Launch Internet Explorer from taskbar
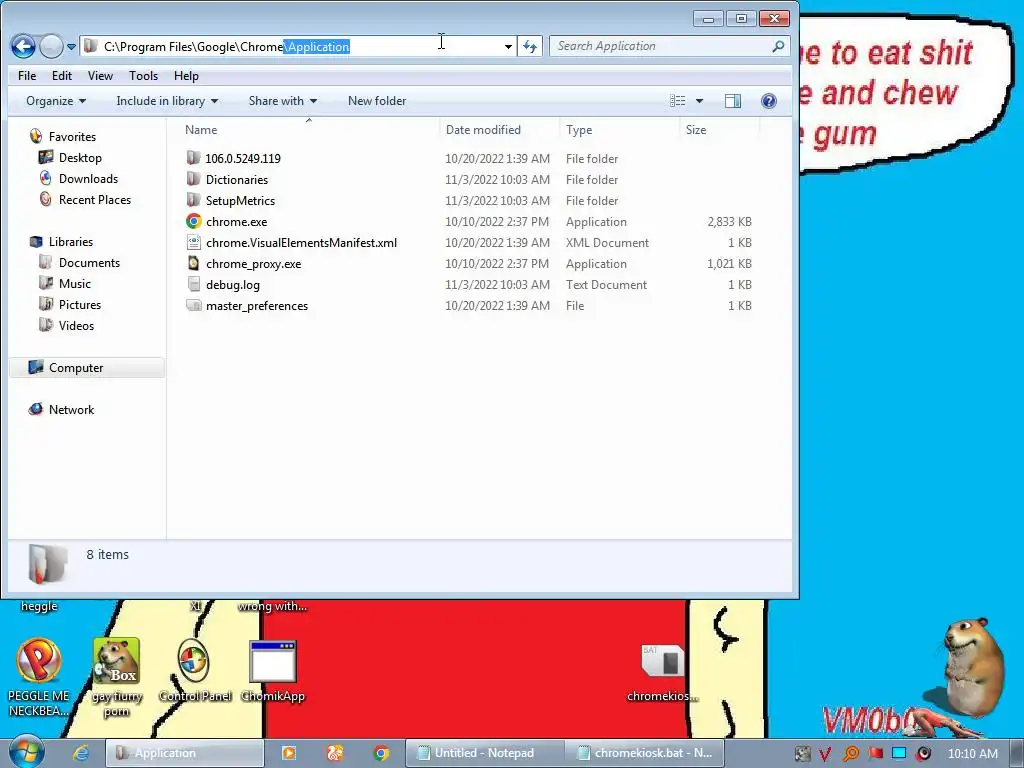The image size is (1024, 768). tap(81, 753)
